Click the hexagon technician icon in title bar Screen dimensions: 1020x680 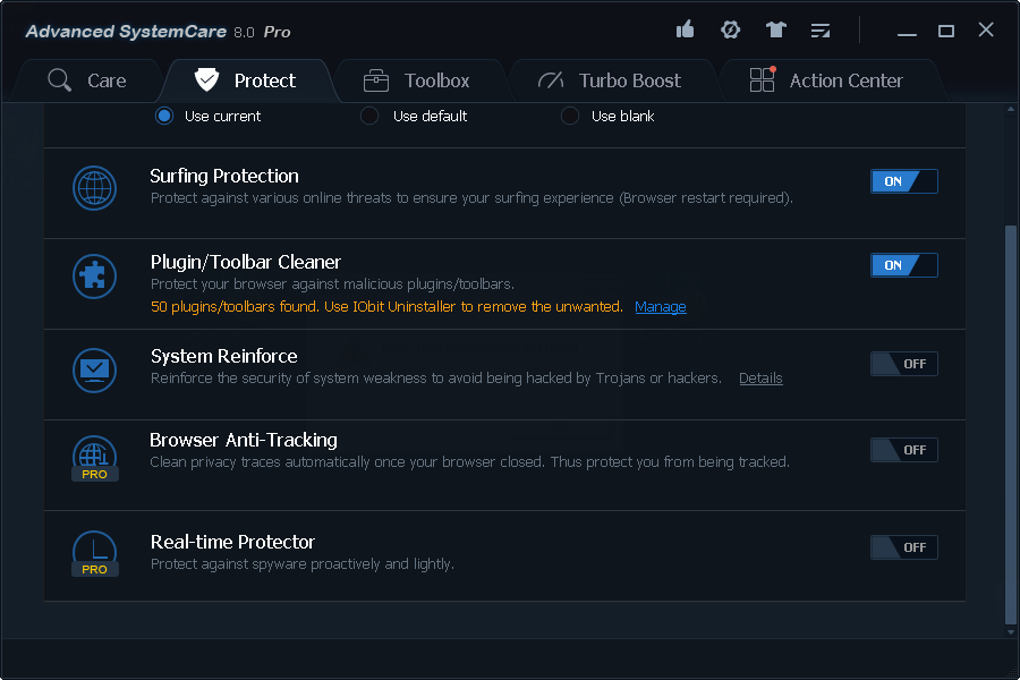731,30
